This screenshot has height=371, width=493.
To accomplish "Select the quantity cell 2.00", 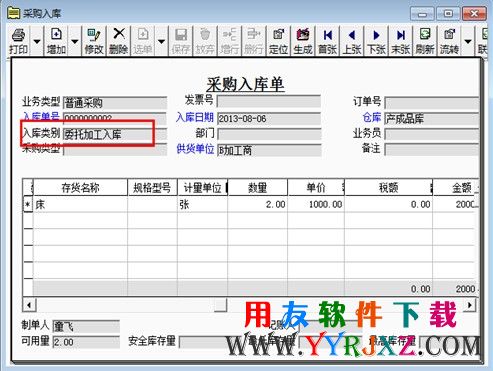I will 258,204.
